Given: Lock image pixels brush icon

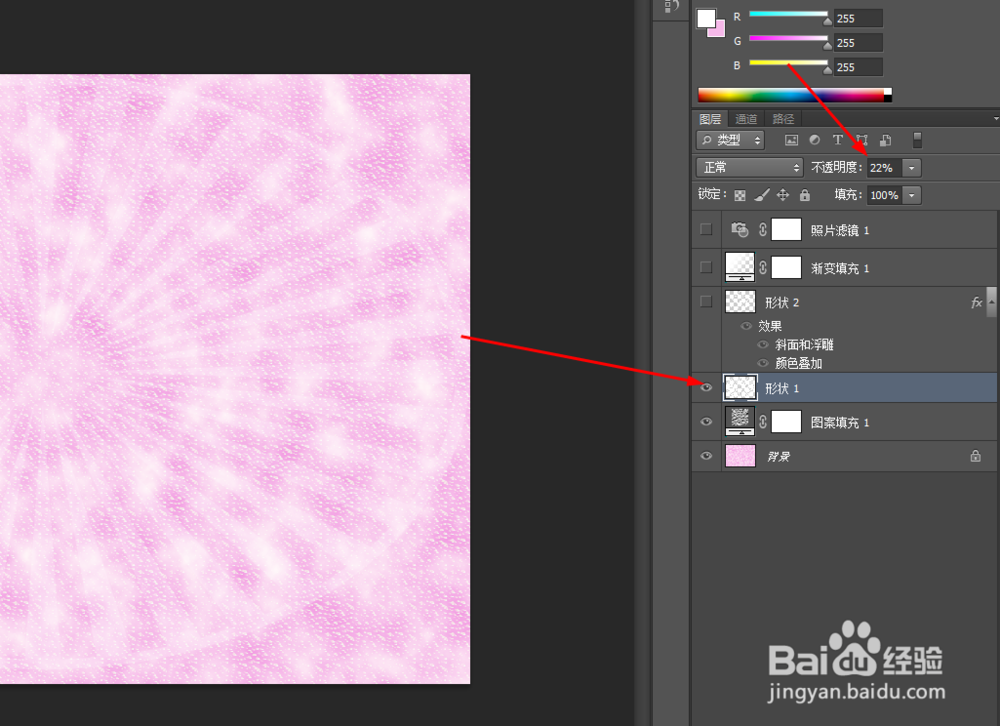Looking at the screenshot, I should 761,195.
